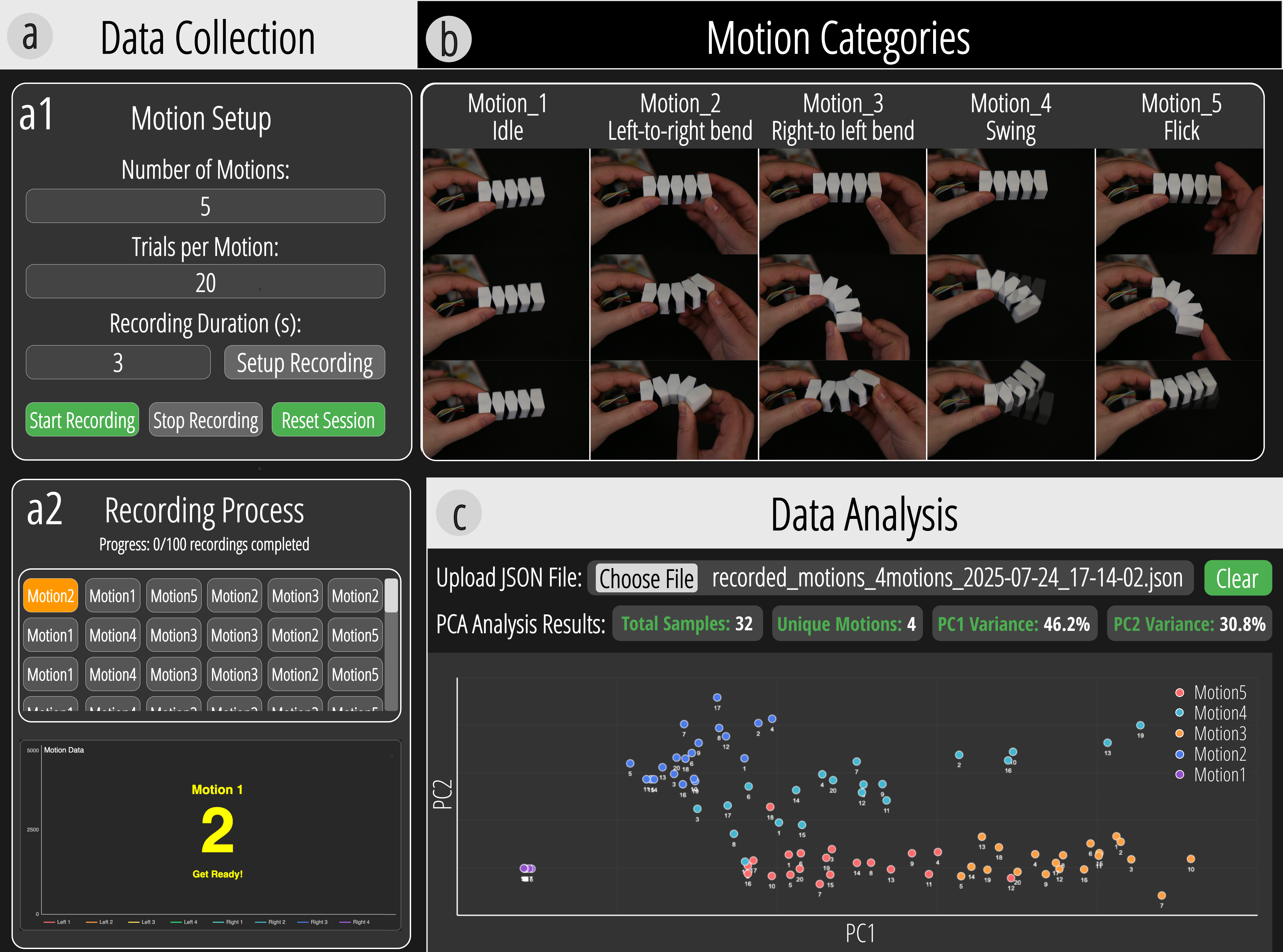Viewport: 1283px width, 952px height.
Task: Open the top frame of the Motion_5 Flick column
Action: [1179, 201]
